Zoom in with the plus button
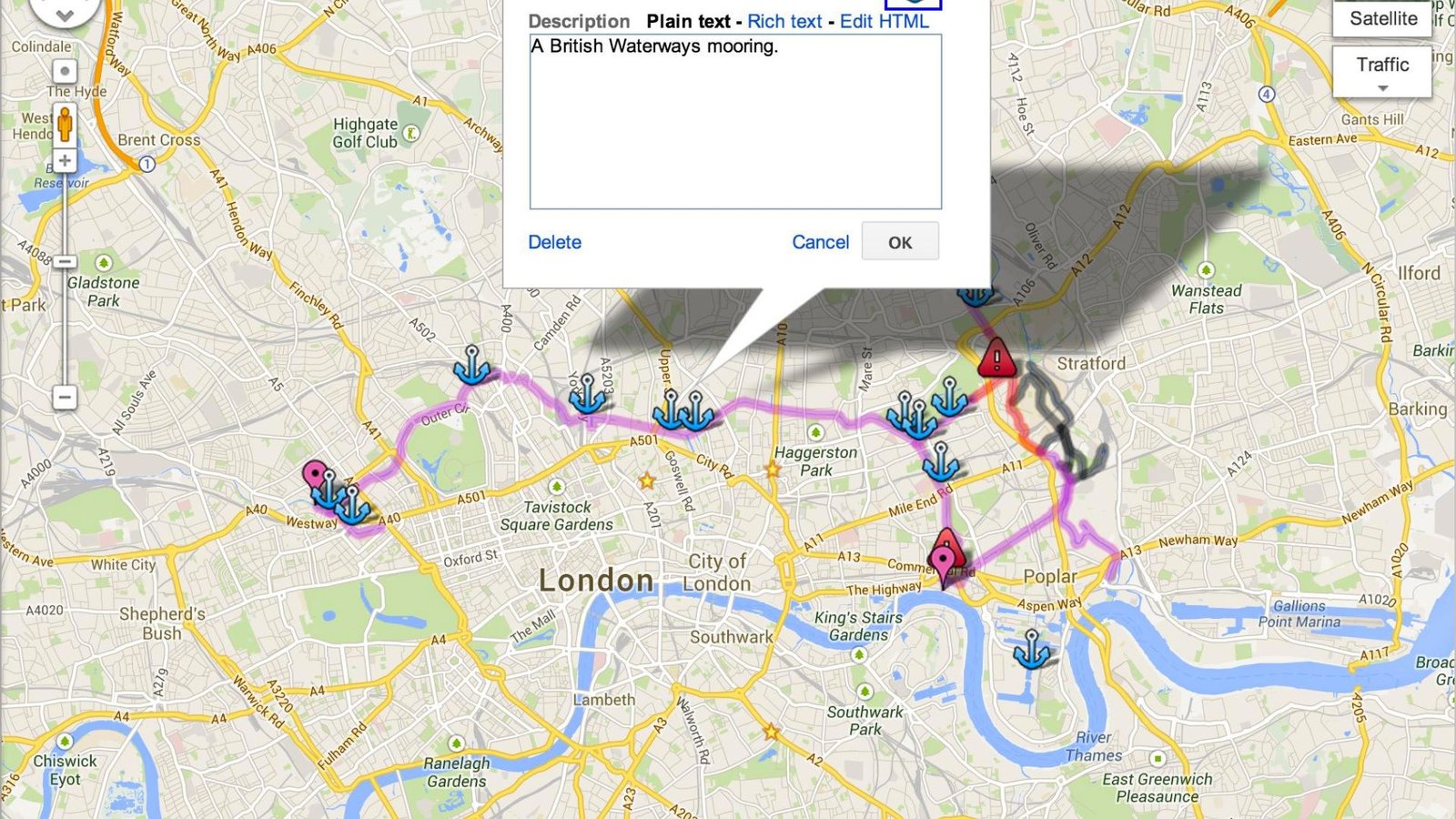This screenshot has width=1456, height=819. (x=65, y=161)
